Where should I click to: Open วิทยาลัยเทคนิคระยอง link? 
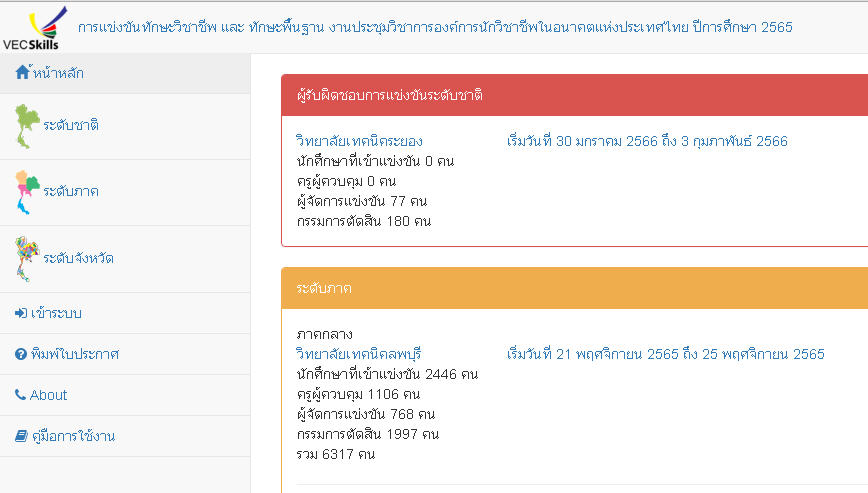coord(359,141)
